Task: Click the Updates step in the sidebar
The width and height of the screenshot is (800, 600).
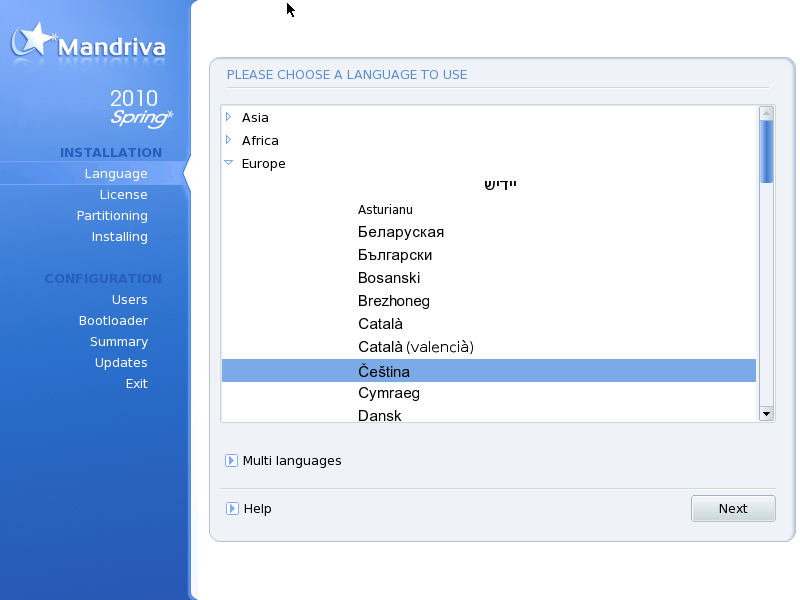Action: click(121, 363)
